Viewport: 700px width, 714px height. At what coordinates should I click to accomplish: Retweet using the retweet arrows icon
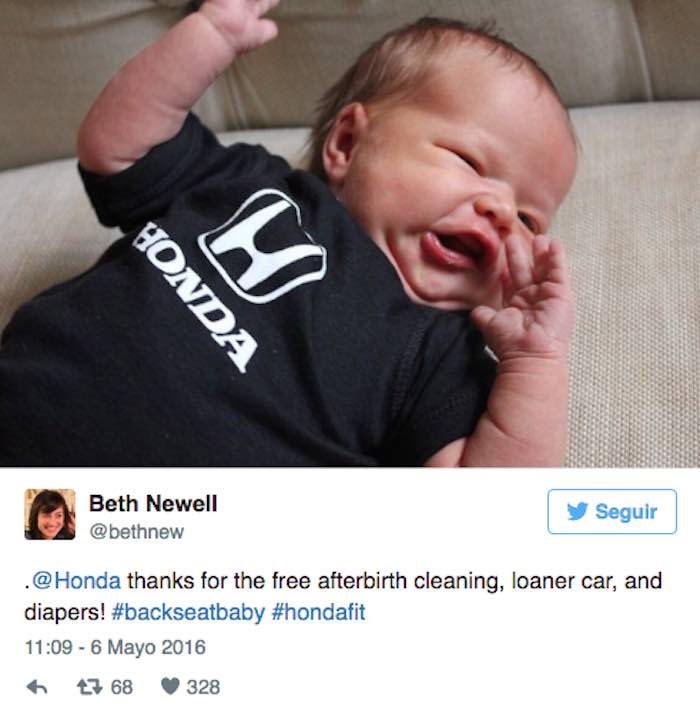(x=89, y=687)
